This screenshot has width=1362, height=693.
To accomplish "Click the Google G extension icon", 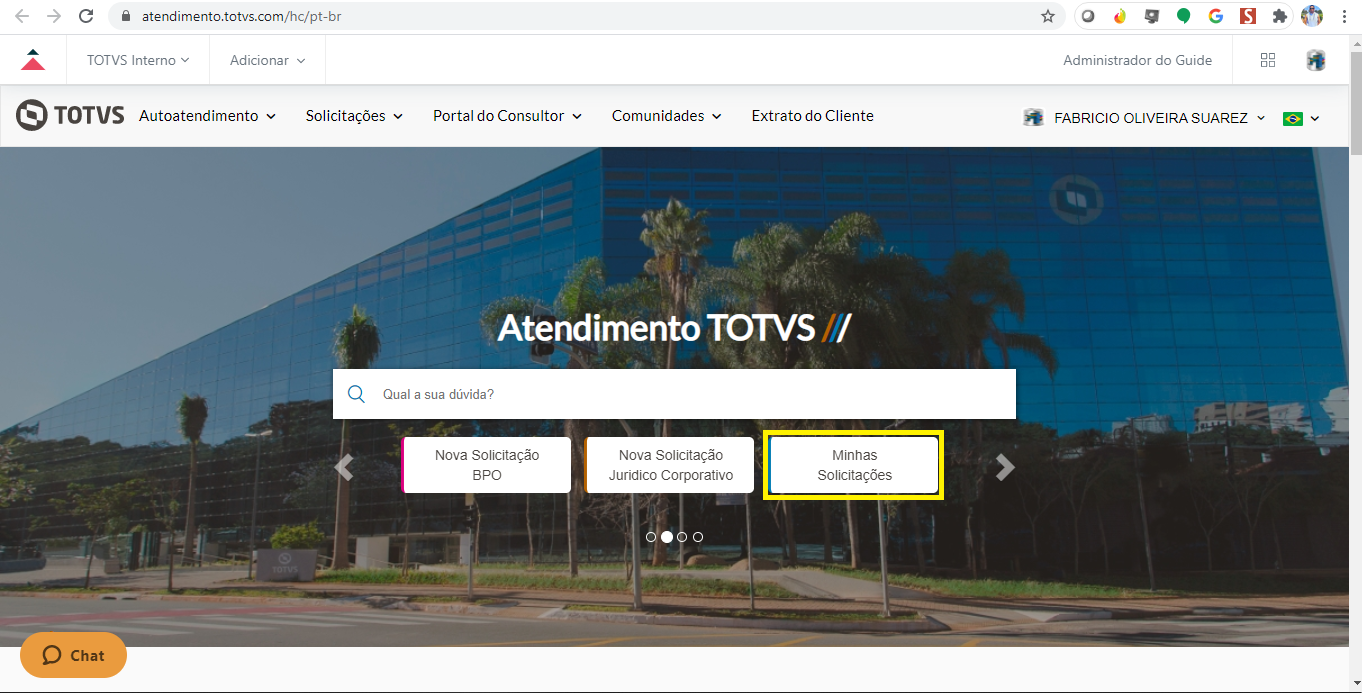I will point(1216,16).
